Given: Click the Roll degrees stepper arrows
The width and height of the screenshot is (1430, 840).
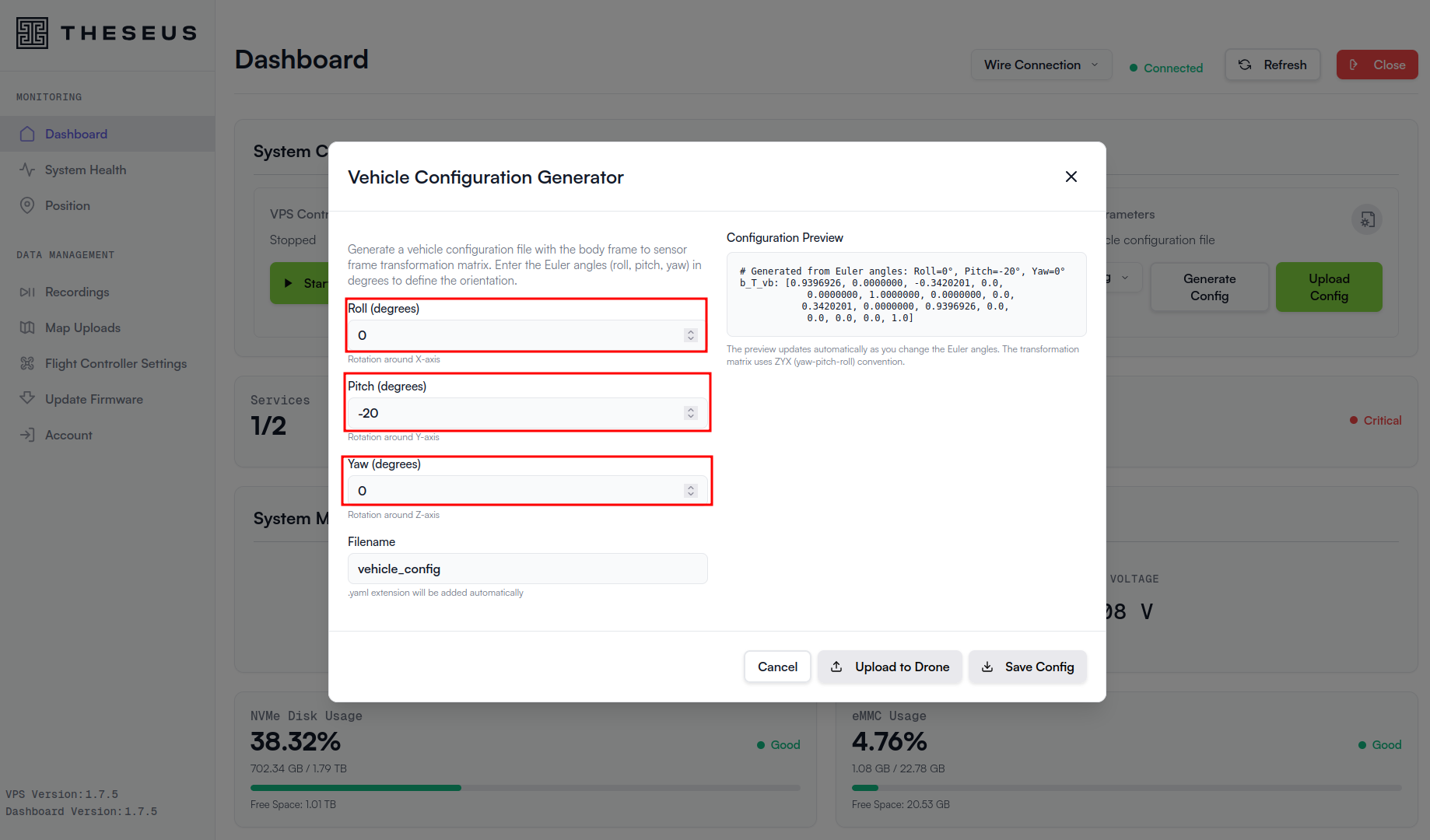Looking at the screenshot, I should [691, 335].
